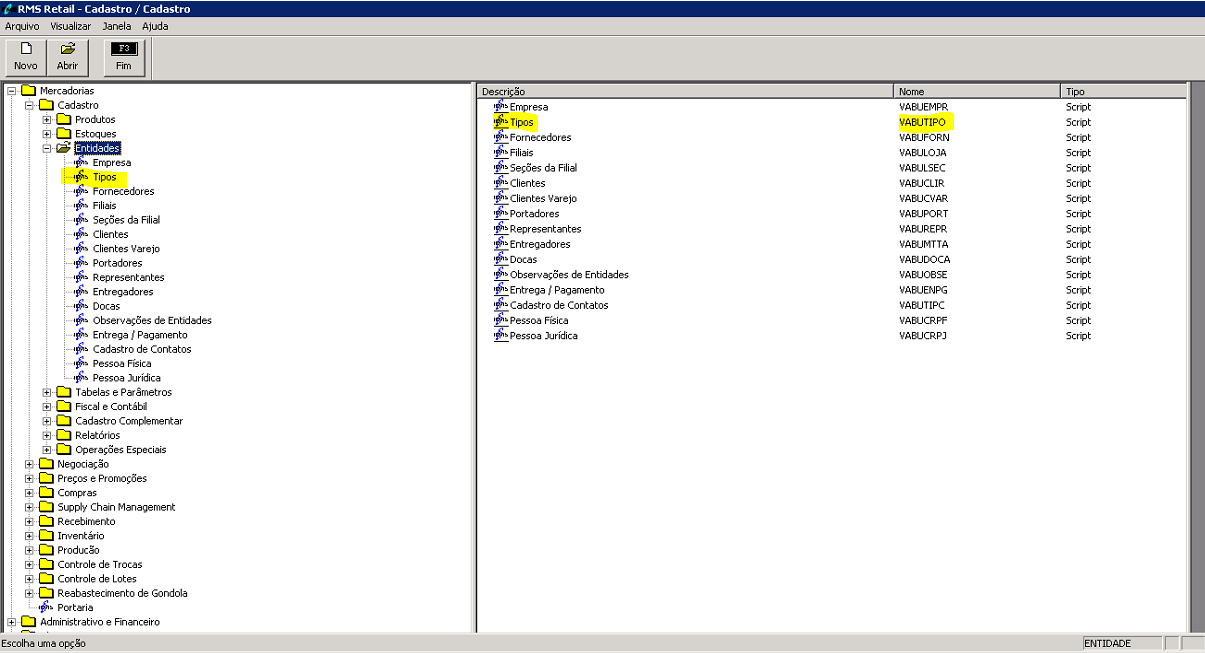Collapse the Cadastro tree node
The height and width of the screenshot is (653, 1205).
[30, 105]
